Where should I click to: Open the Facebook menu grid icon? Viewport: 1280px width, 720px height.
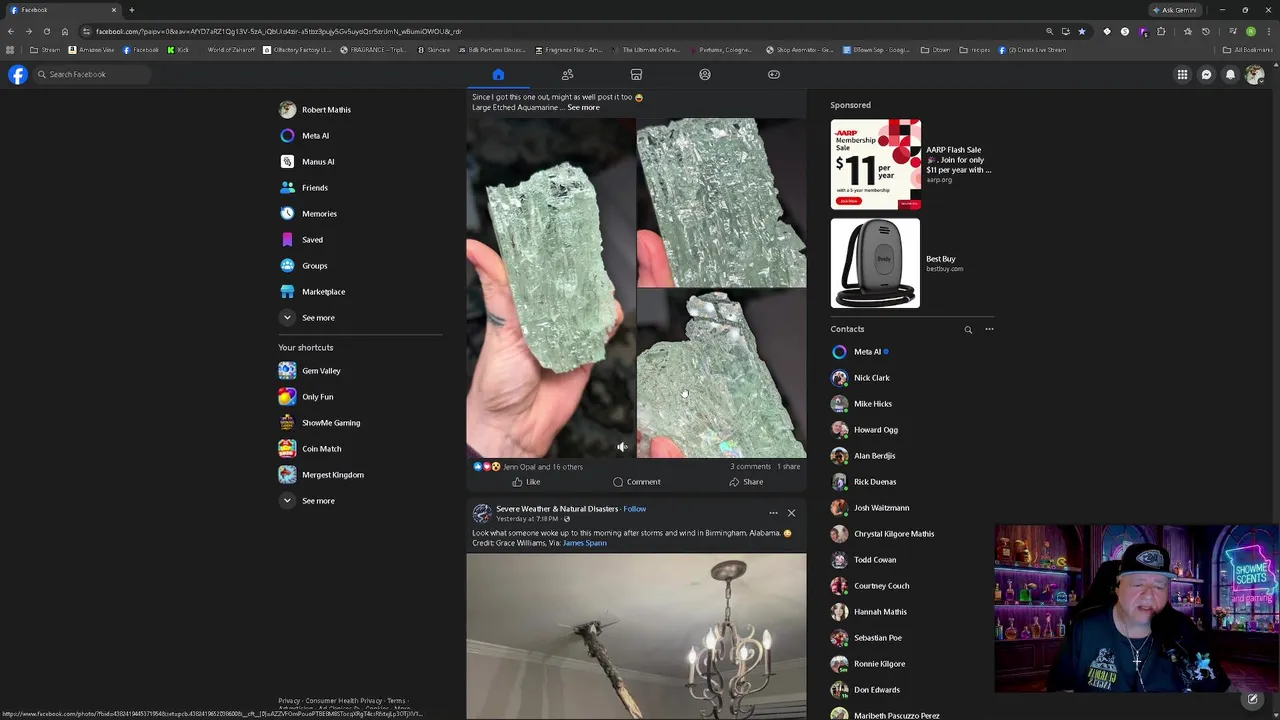[x=1182, y=74]
